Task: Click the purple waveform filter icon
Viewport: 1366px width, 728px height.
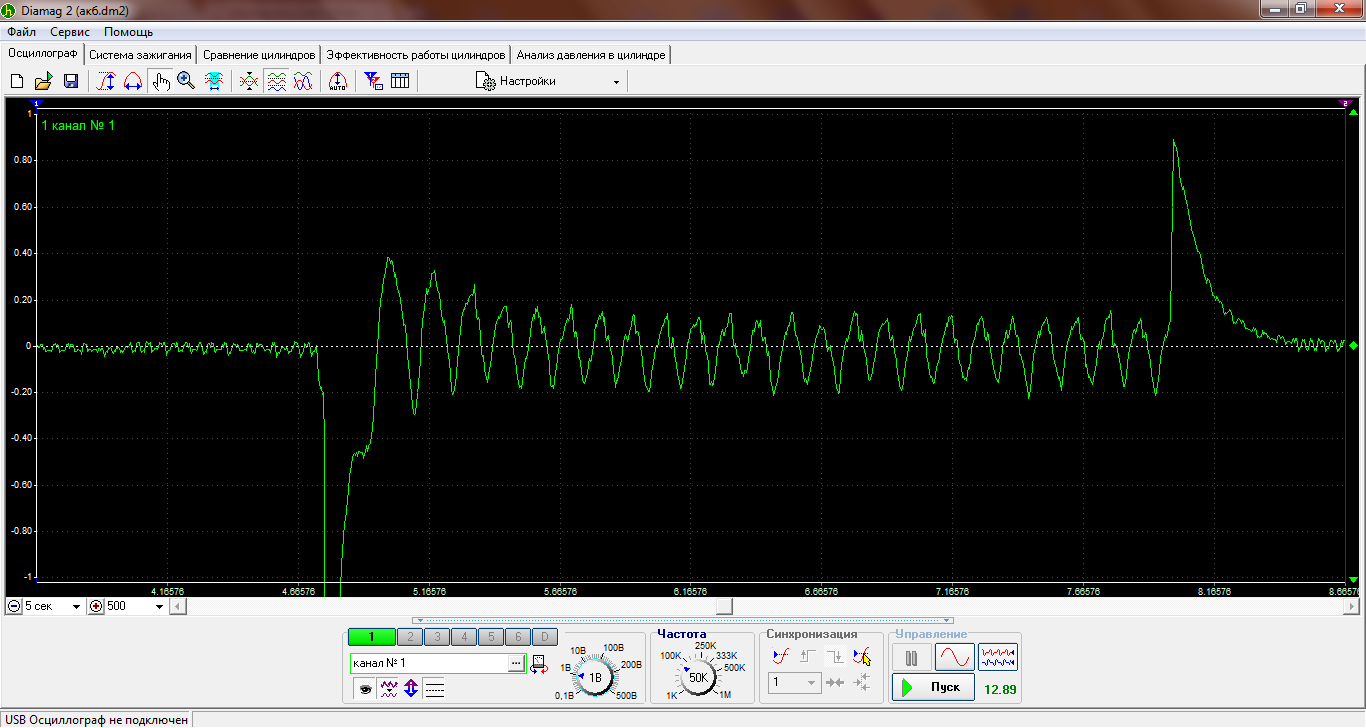Action: [x=388, y=689]
